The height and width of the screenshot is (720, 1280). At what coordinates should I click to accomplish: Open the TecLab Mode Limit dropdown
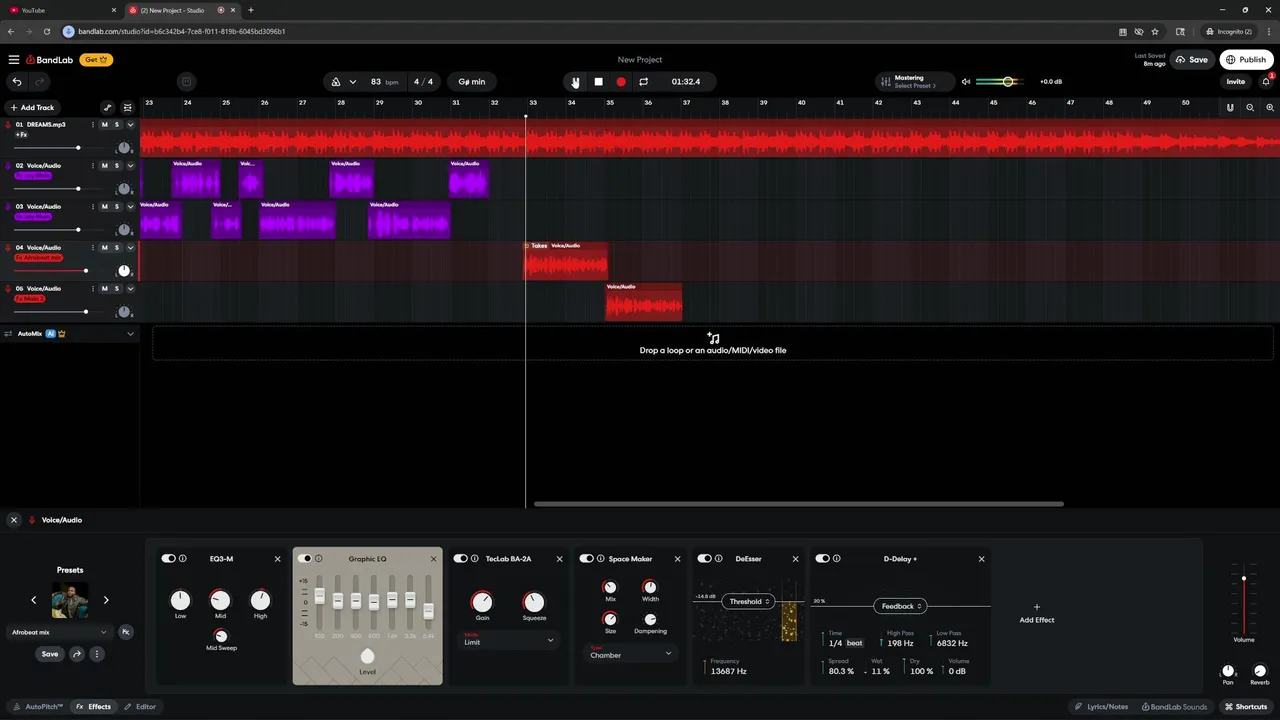508,639
